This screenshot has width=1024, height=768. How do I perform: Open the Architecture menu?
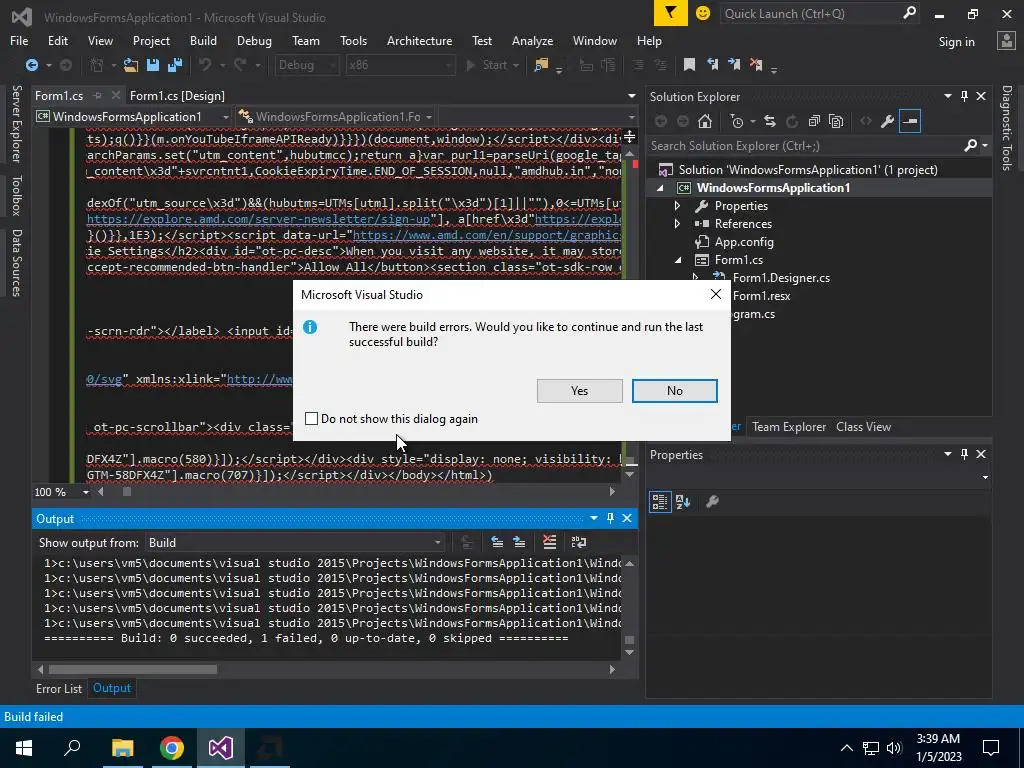pos(419,40)
